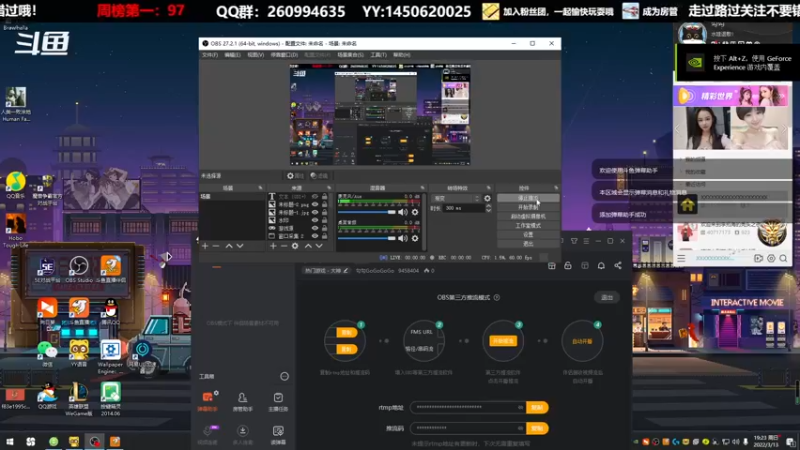Add a new scene in OBS scenes panel

(205, 246)
